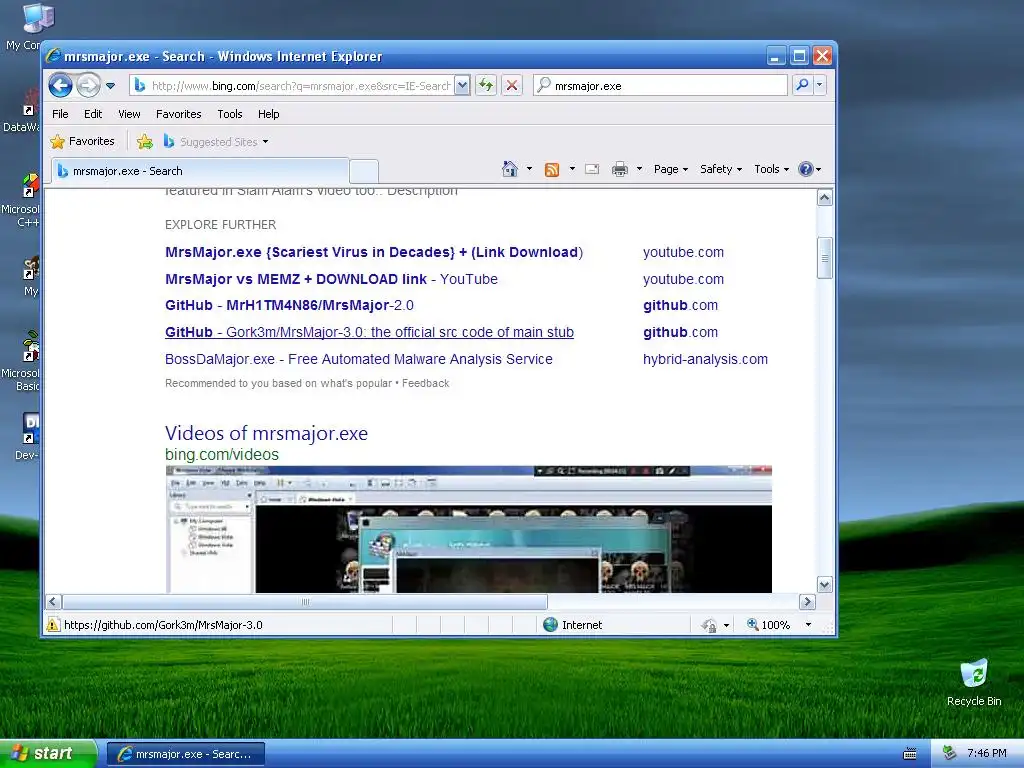
Task: Go back with the Back arrow button
Action: click(60, 86)
